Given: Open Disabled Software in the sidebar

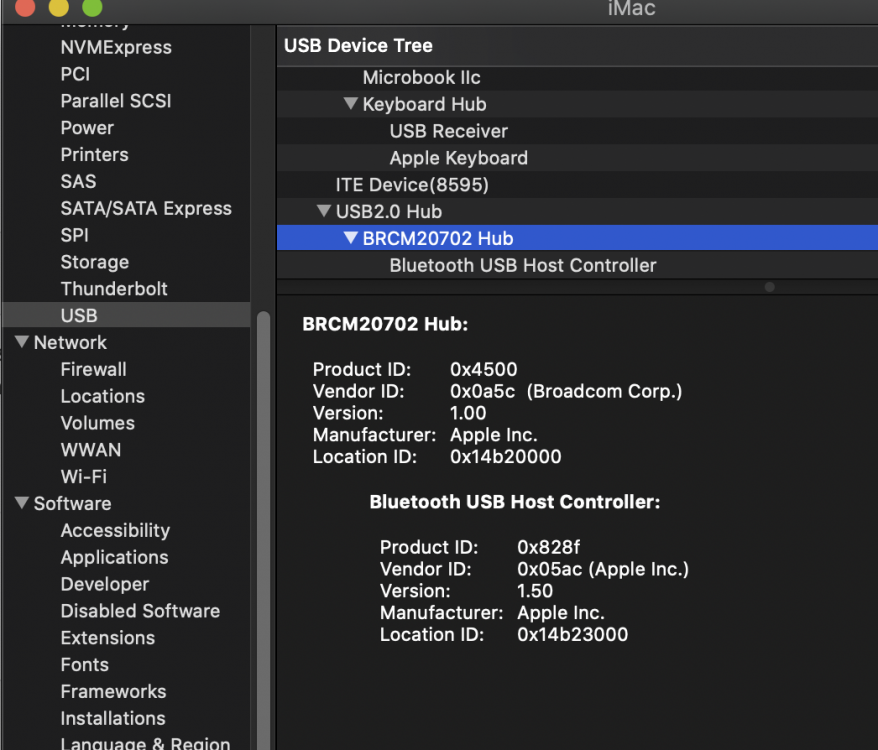Looking at the screenshot, I should click(x=140, y=611).
